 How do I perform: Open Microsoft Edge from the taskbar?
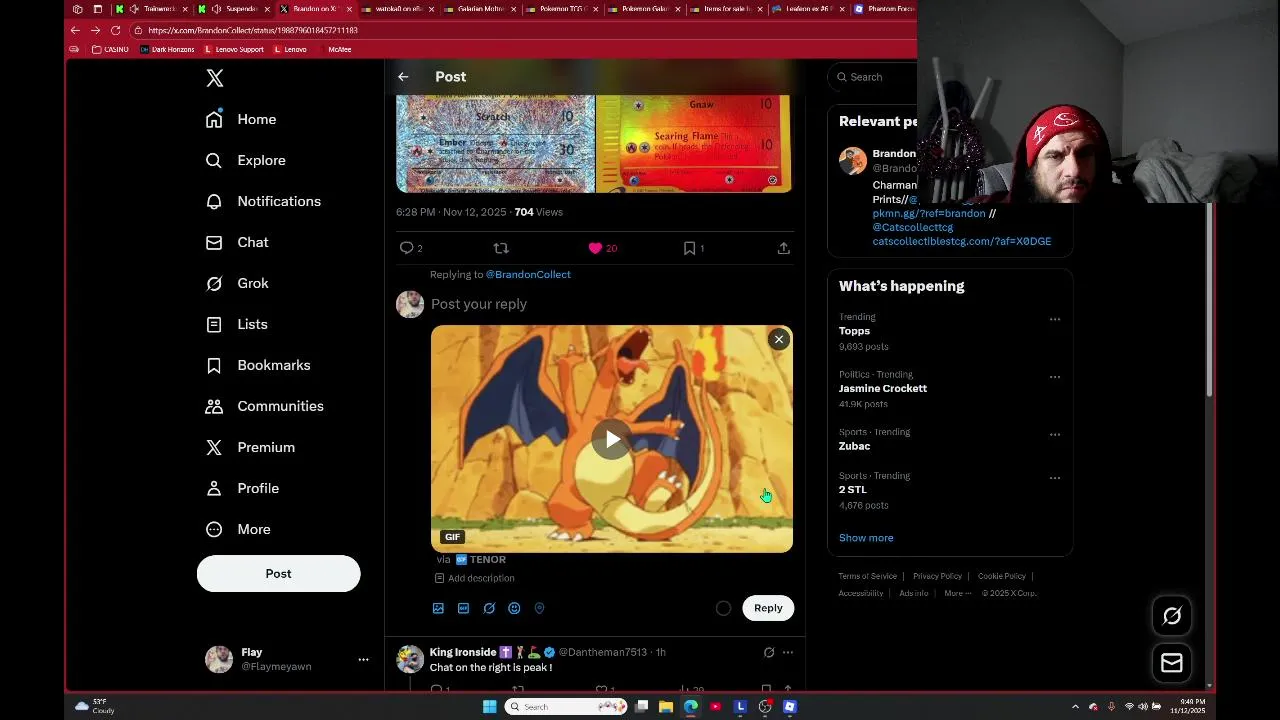click(691, 707)
